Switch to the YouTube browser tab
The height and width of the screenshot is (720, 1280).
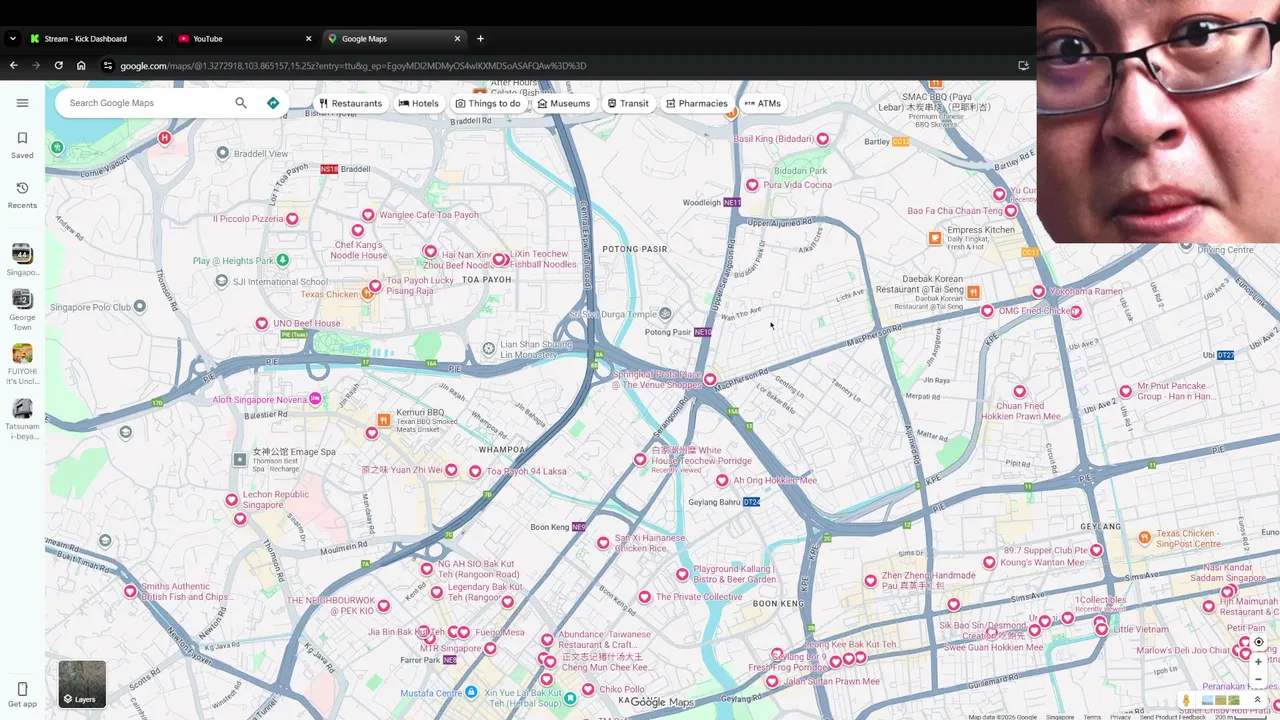coord(245,39)
